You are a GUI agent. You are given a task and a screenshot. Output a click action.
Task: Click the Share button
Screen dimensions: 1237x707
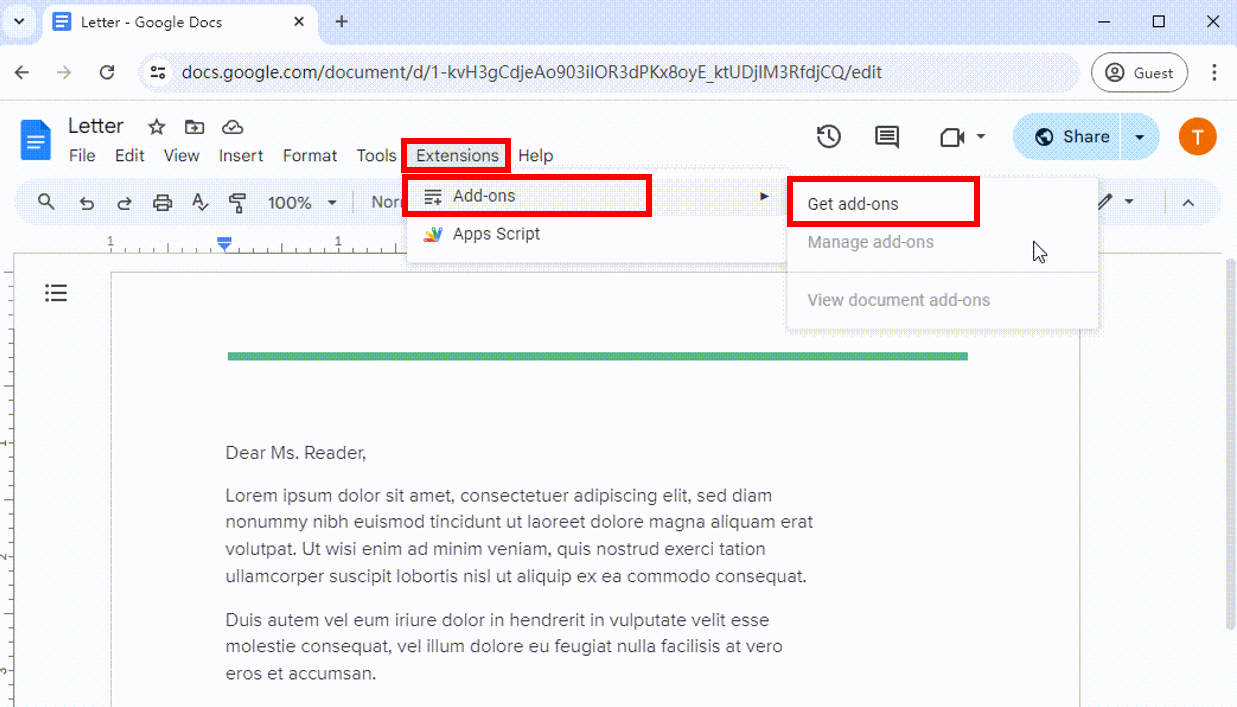point(1070,137)
